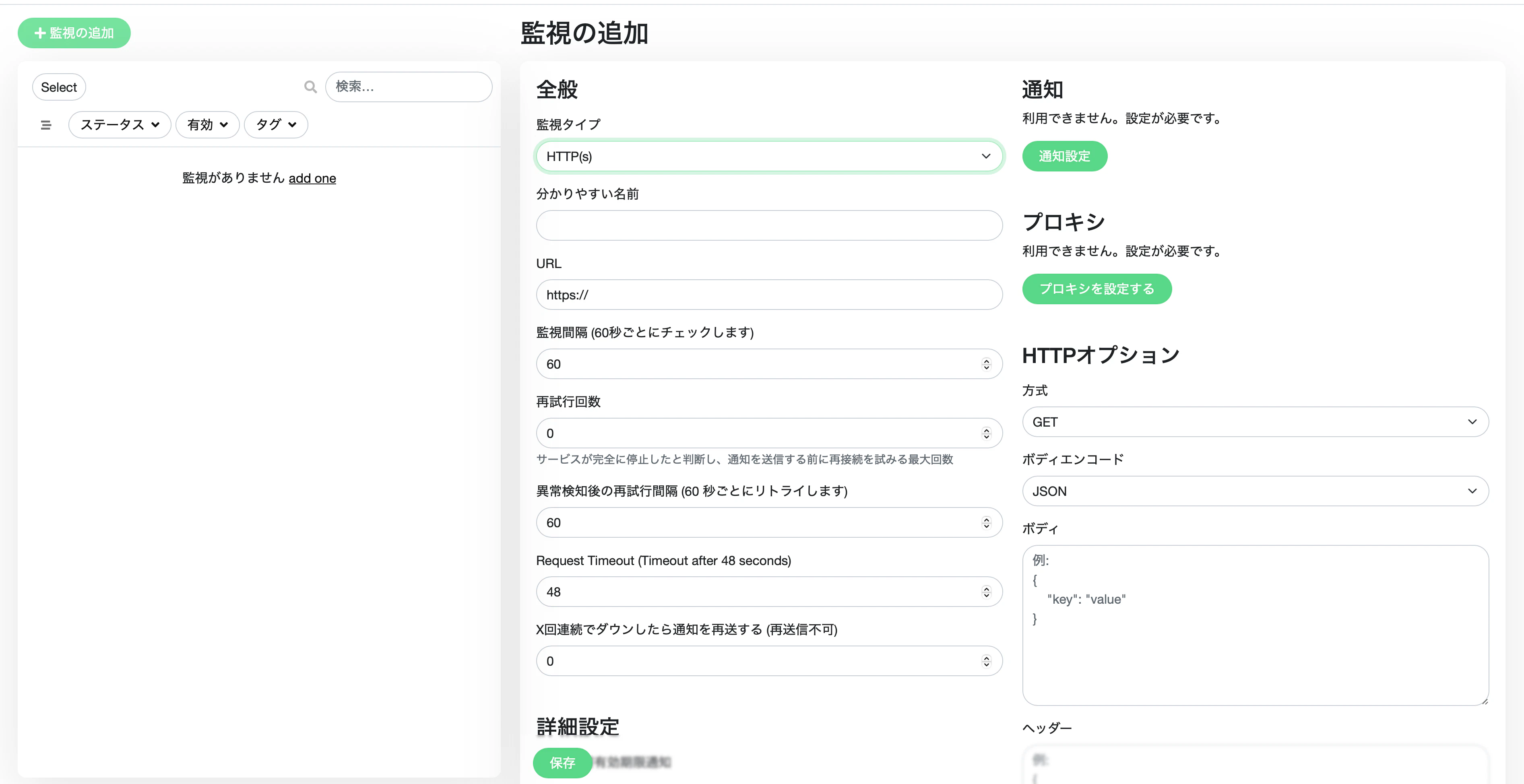Click the URL https:// input field
The width and height of the screenshot is (1524, 784).
click(x=769, y=295)
